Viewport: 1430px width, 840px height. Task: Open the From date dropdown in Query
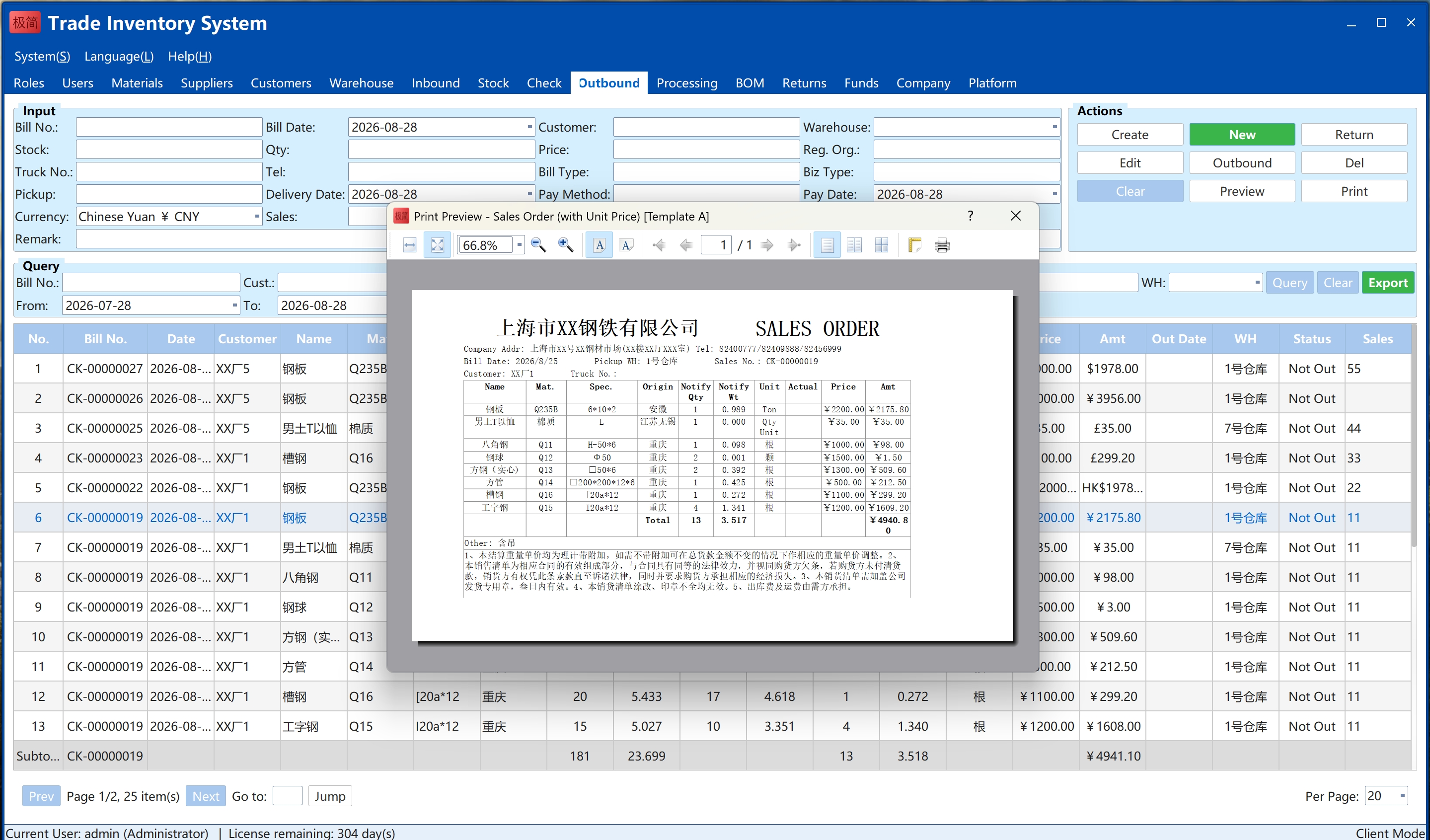click(x=234, y=305)
